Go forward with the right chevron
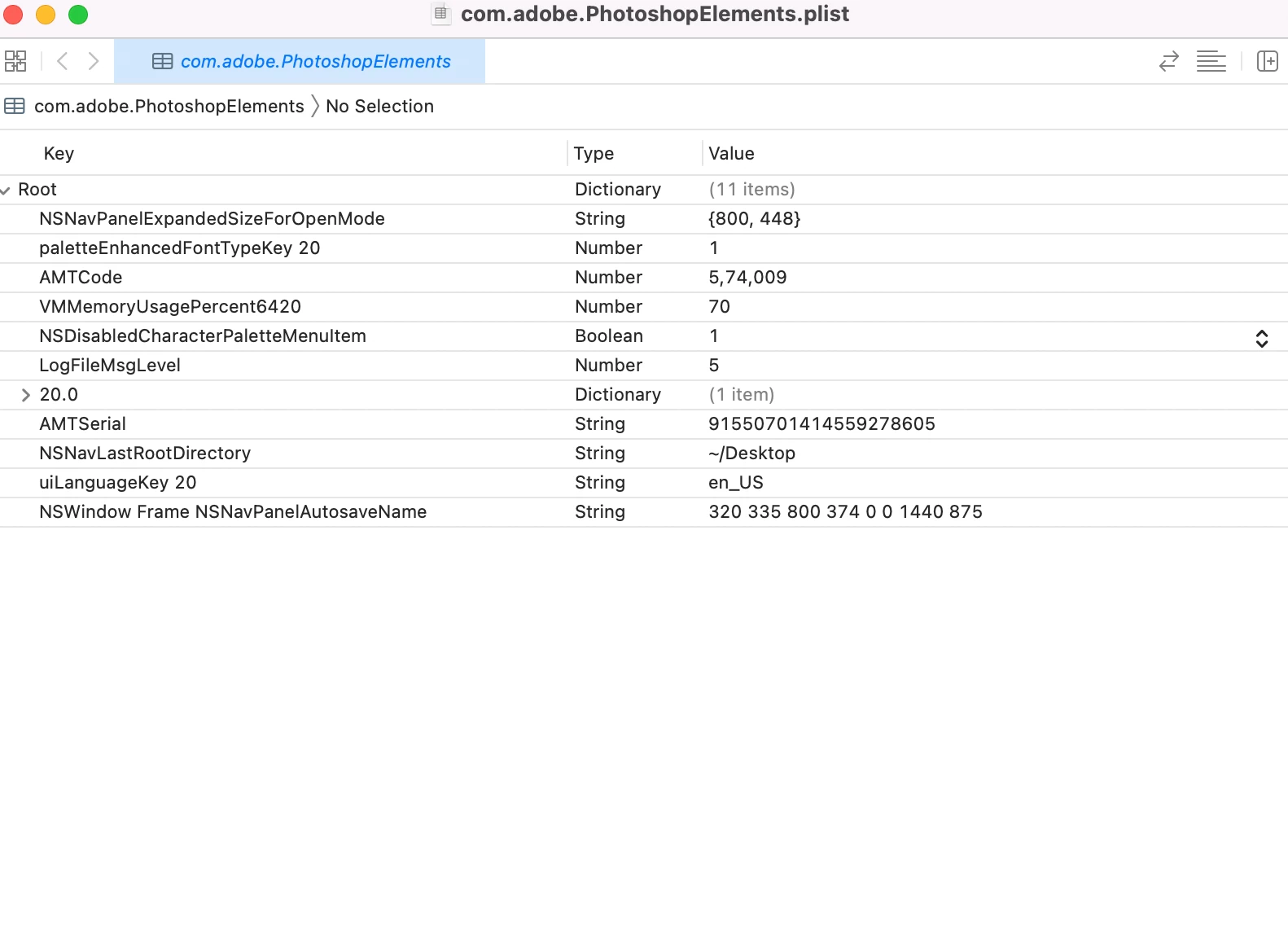This screenshot has width=1288, height=925. [94, 61]
